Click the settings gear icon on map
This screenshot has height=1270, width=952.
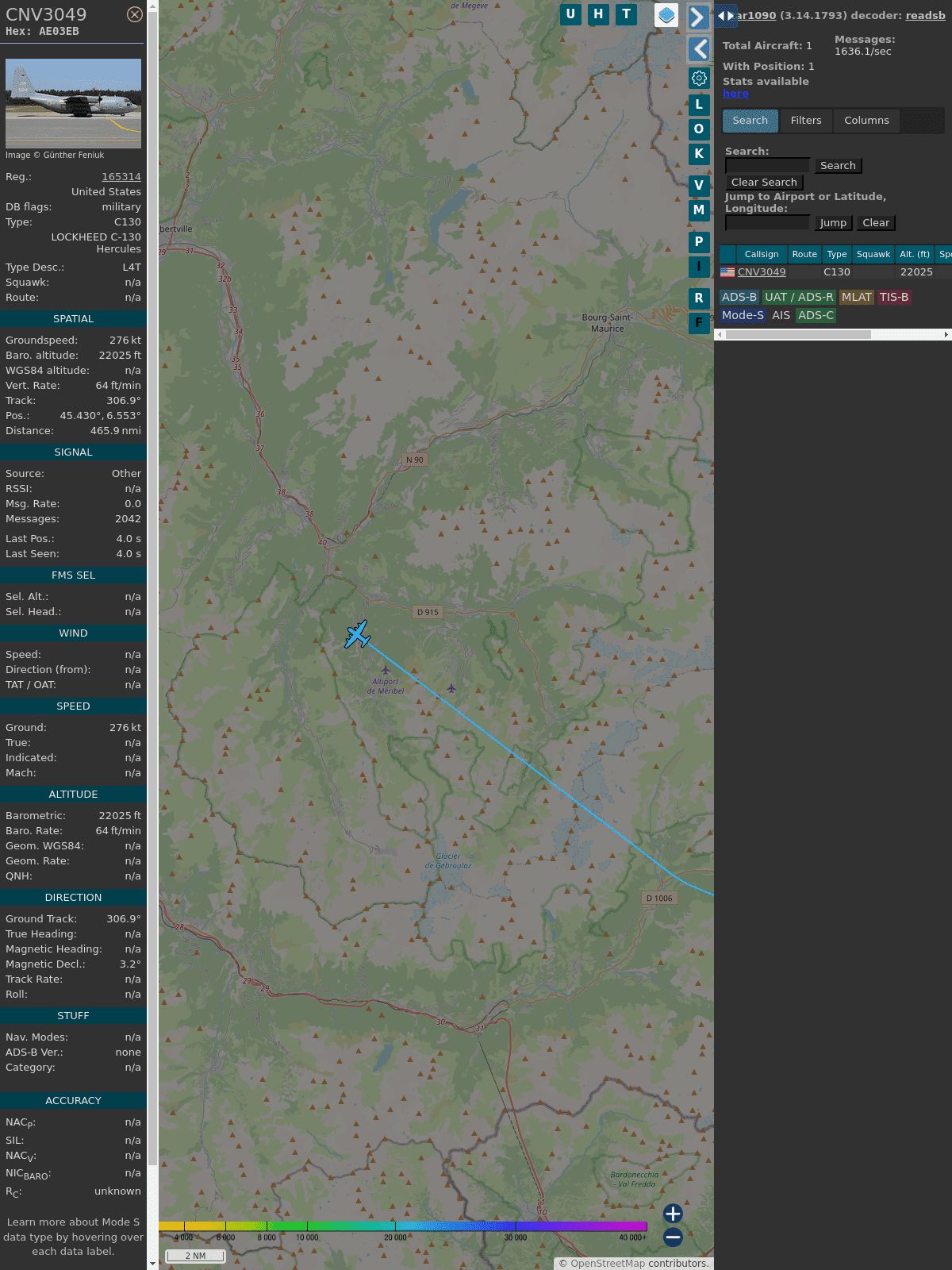(699, 78)
